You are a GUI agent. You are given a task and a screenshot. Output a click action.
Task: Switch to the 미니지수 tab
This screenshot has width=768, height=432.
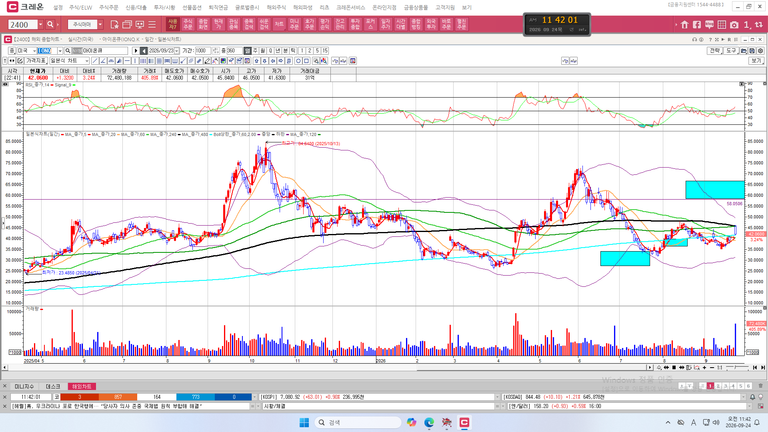[x=24, y=386]
